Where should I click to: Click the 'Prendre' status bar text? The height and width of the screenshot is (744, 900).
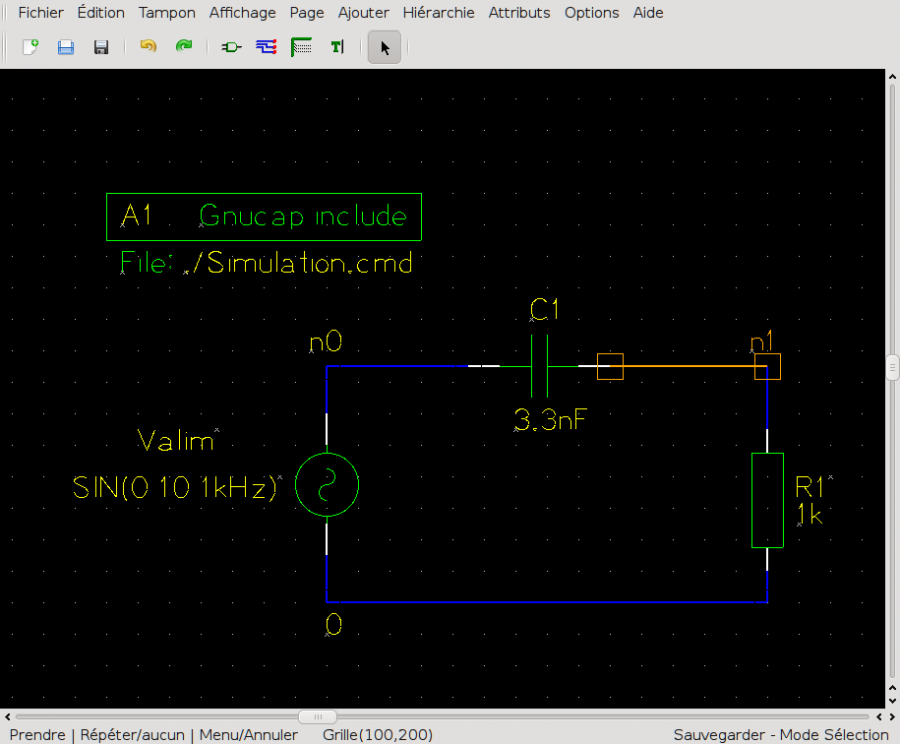click(37, 735)
